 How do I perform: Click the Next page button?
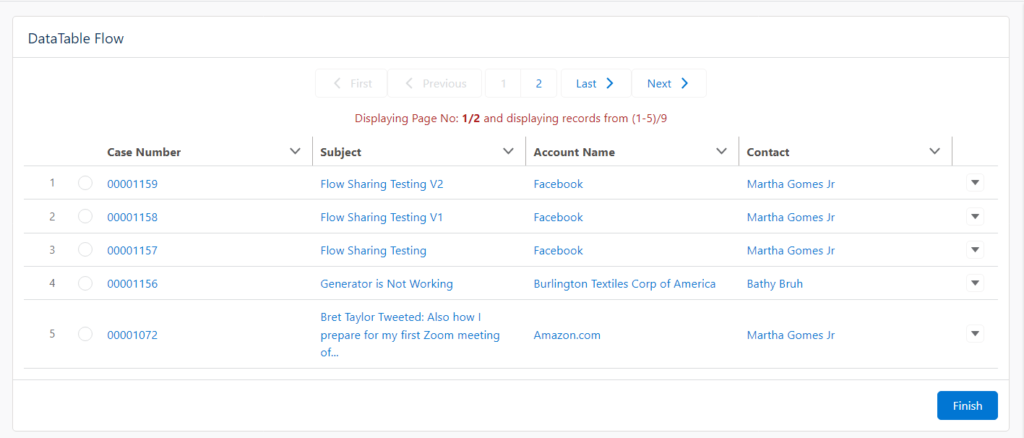pyautogui.click(x=668, y=84)
